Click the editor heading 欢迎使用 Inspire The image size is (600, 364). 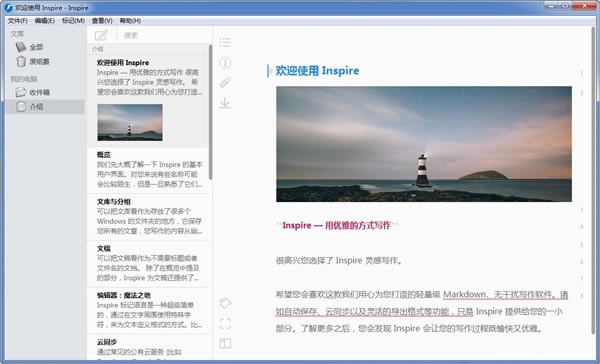pos(317,71)
